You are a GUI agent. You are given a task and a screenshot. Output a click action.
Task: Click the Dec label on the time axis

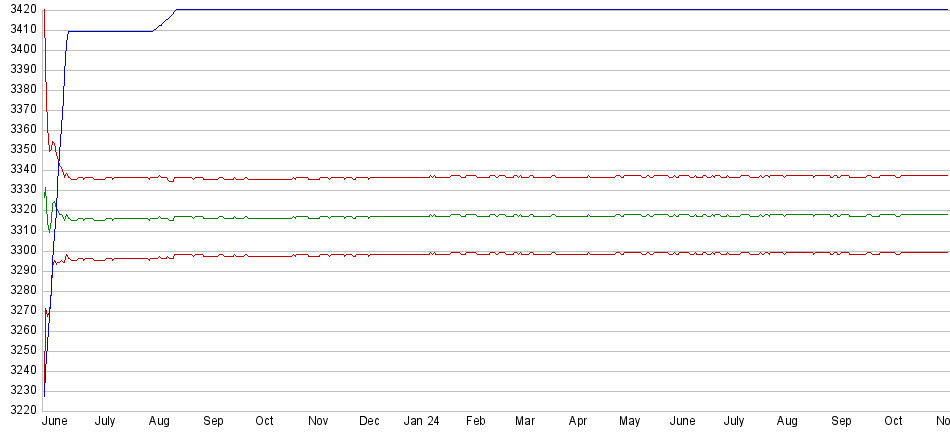click(369, 422)
